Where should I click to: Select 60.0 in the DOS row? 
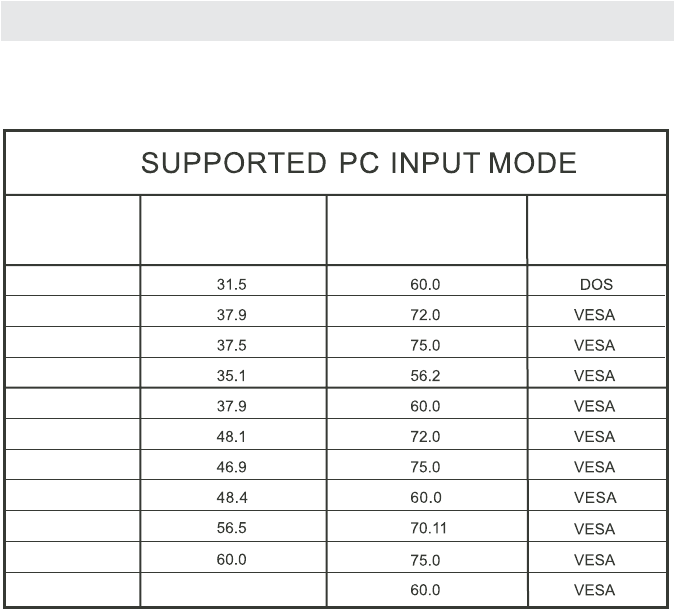425,284
